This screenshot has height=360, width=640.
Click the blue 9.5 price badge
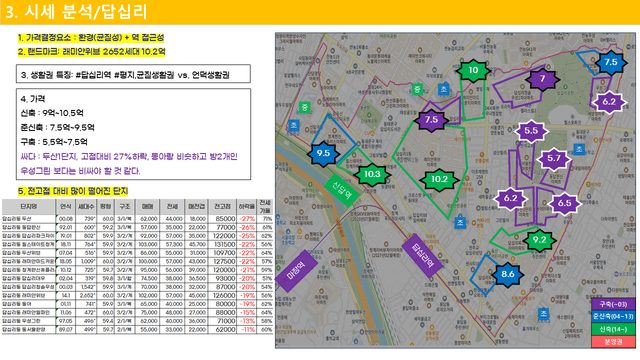323,153
